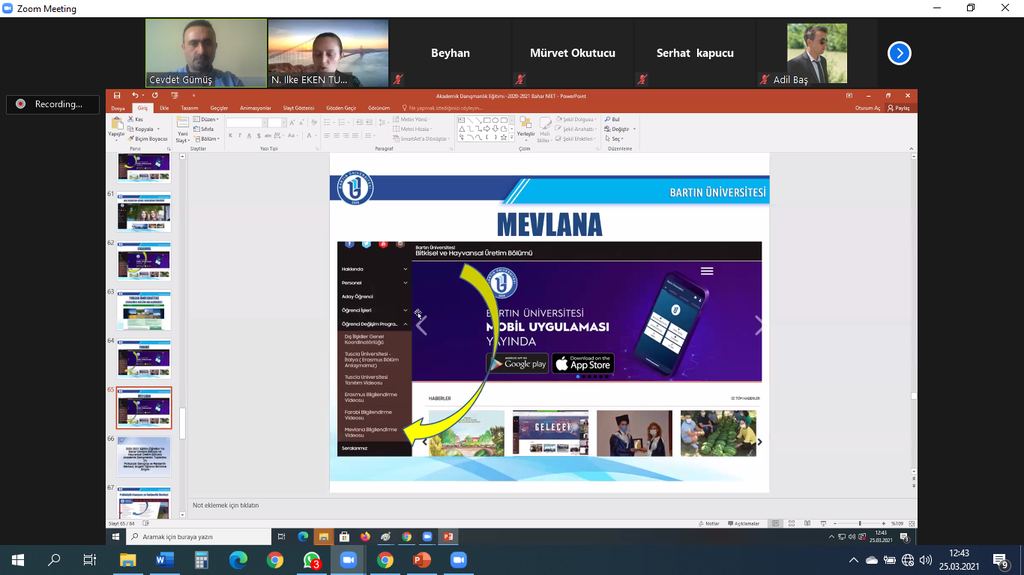Open bullet list dropdown arrow
Viewport: 1024px width, 575px height.
(333, 122)
